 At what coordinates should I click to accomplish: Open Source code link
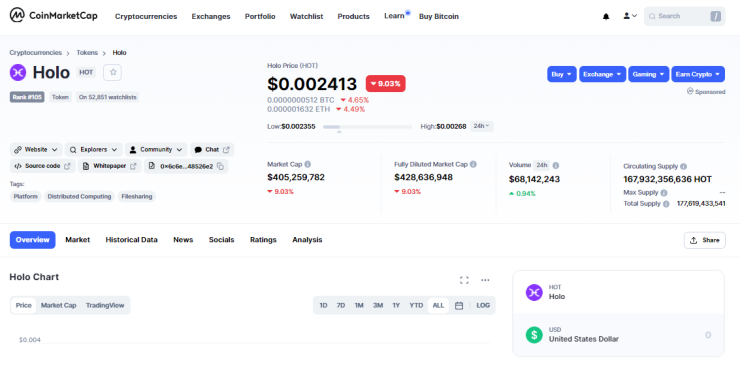[x=42, y=166]
